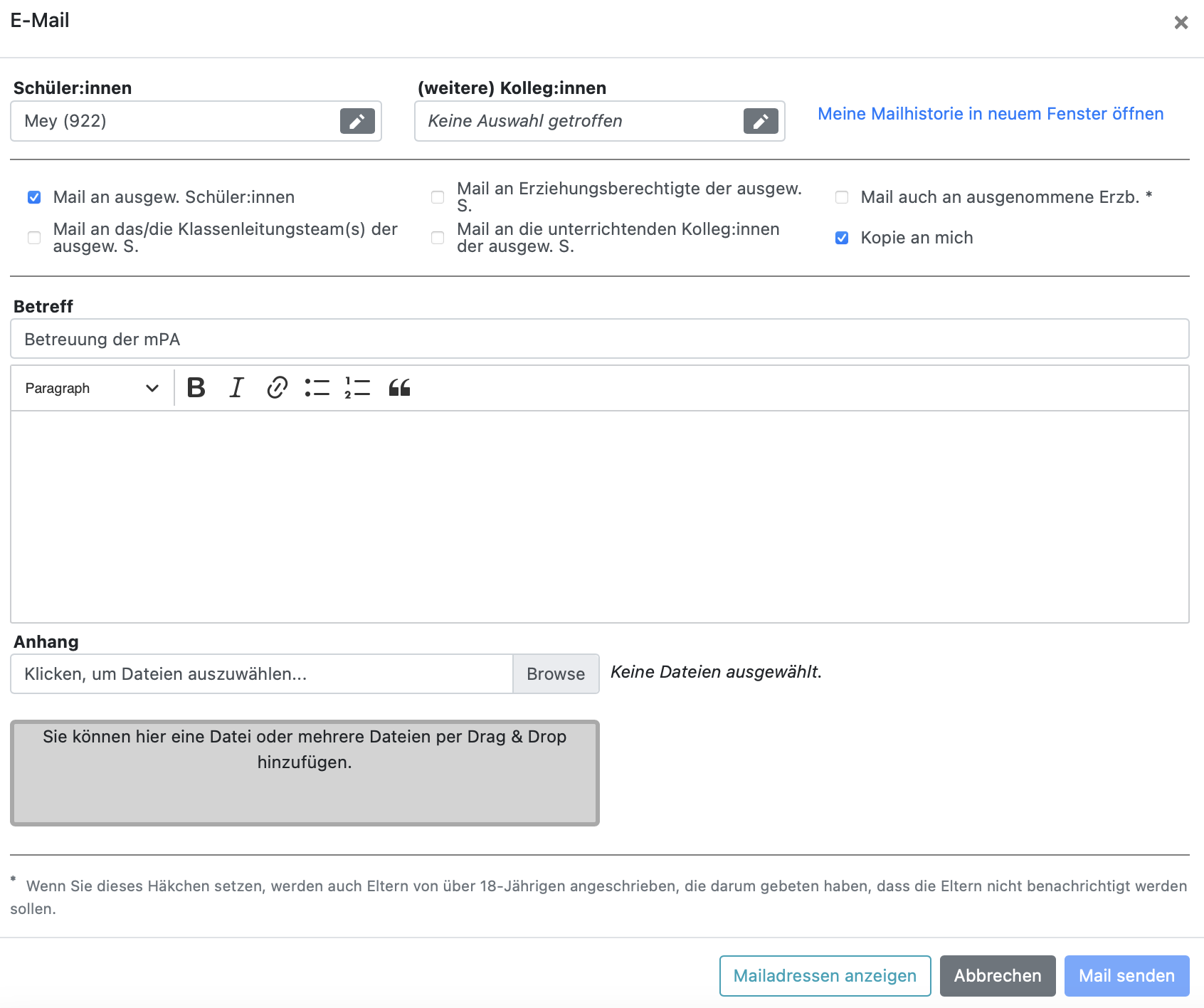The image size is (1204, 1008).
Task: Edit the Kolleg:innen selection with pencil icon
Action: (x=761, y=121)
